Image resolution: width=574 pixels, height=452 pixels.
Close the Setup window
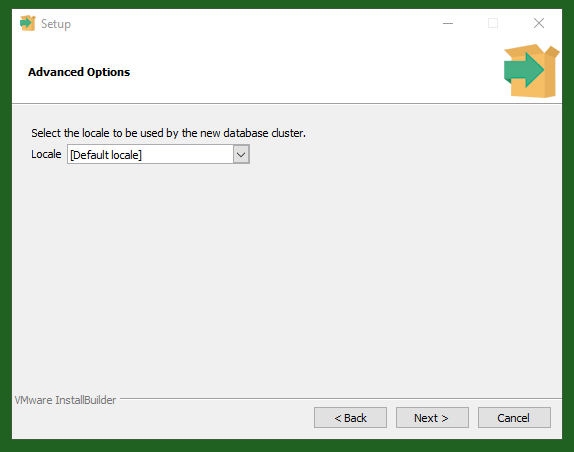[x=538, y=23]
